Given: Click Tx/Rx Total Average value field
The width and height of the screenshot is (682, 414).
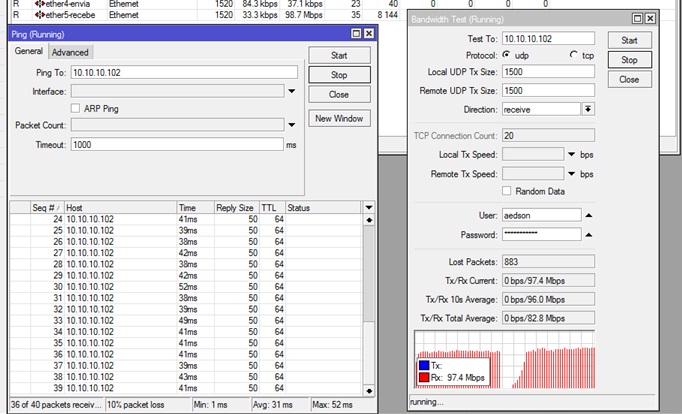Looking at the screenshot, I should click(548, 318).
